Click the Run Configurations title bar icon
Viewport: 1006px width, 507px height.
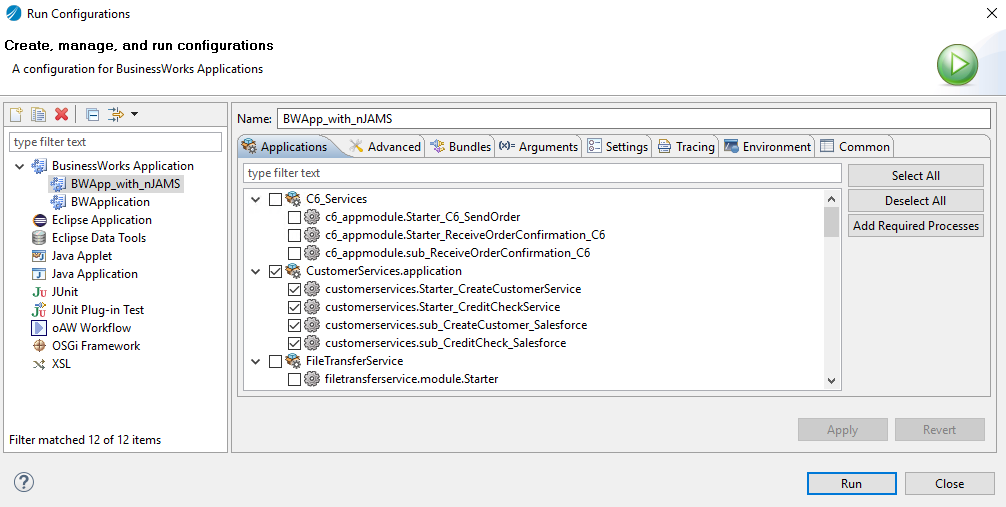[x=13, y=13]
